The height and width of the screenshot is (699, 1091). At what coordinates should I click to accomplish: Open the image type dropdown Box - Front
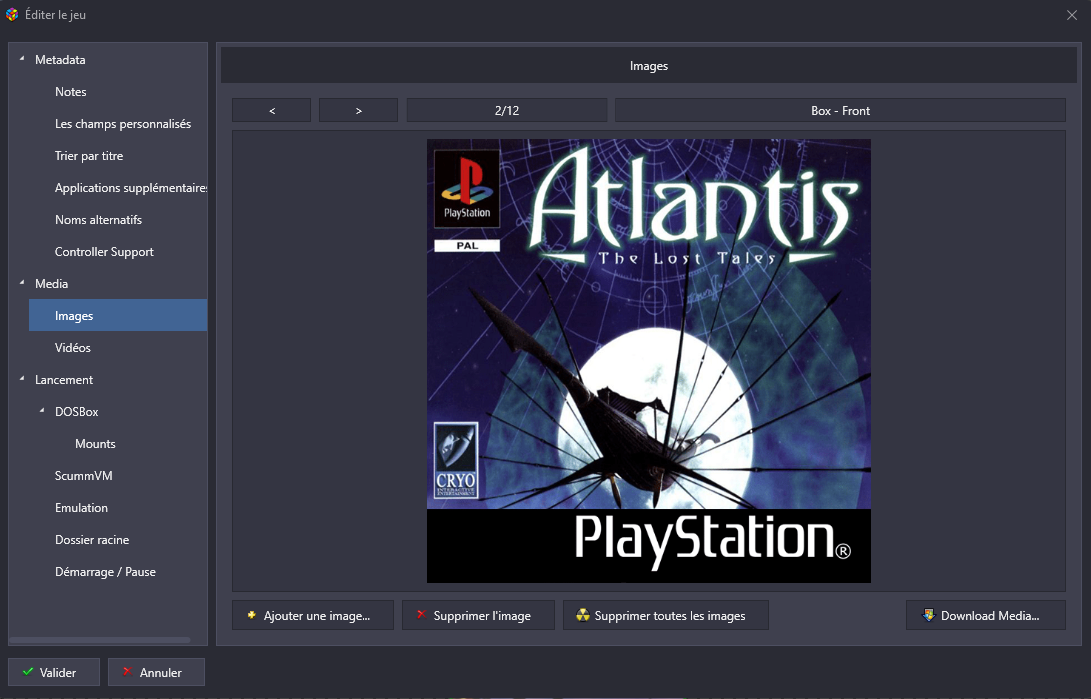tap(840, 111)
